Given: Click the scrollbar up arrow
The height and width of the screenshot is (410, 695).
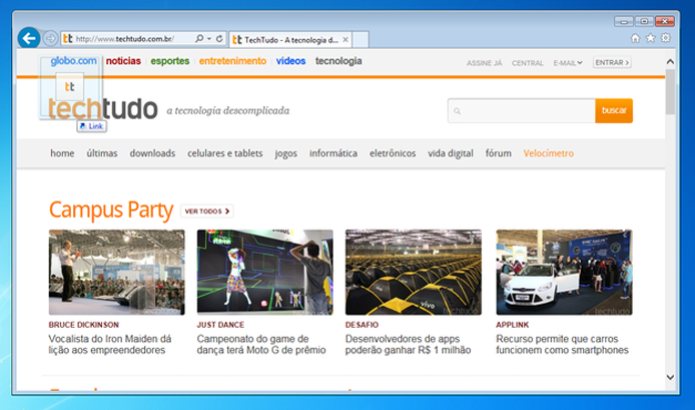Looking at the screenshot, I should coord(670,62).
